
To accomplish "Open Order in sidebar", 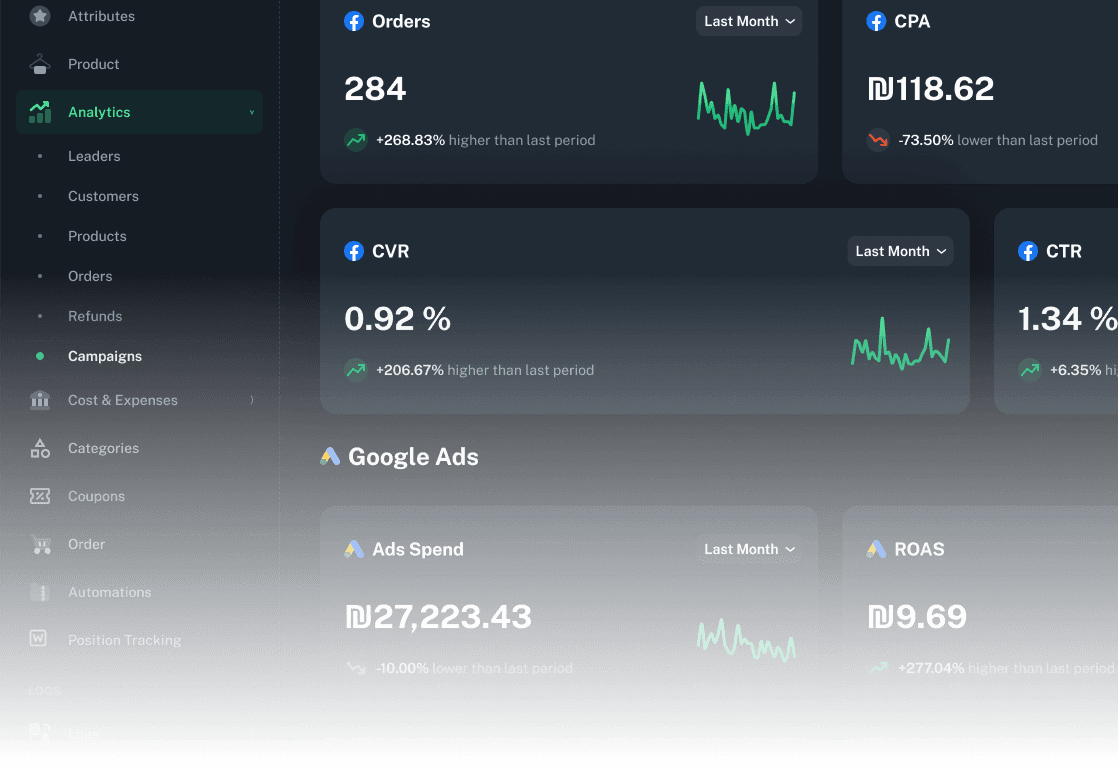I will (x=86, y=544).
